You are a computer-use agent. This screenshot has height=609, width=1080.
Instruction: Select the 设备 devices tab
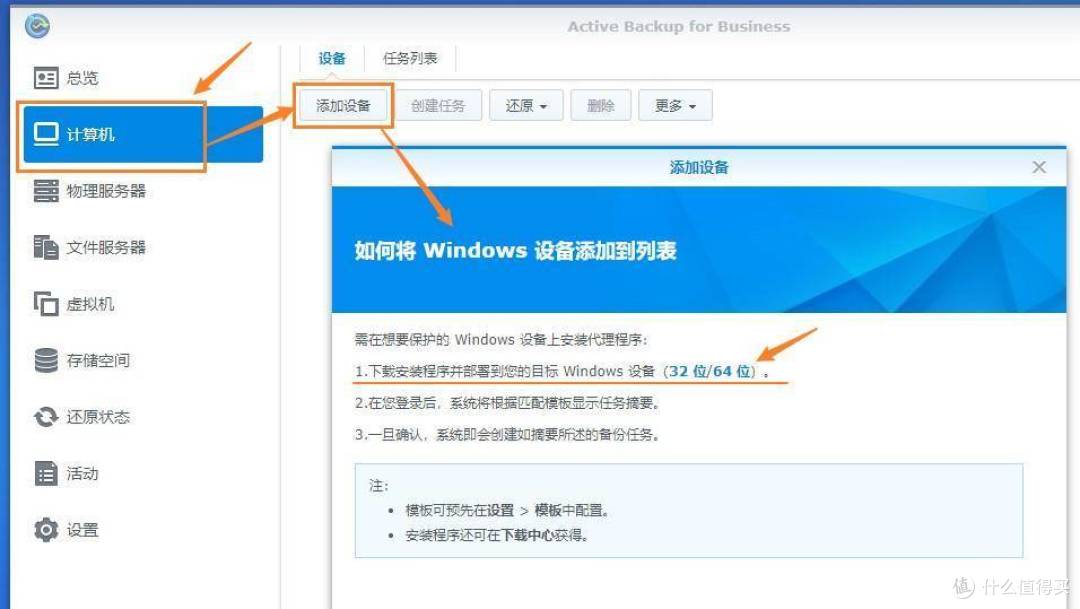point(333,58)
